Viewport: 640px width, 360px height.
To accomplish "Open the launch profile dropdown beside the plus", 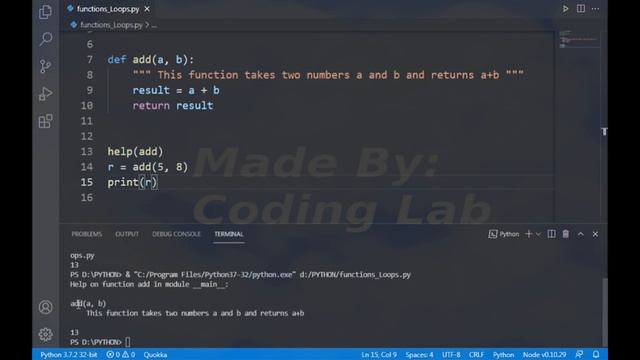I will coord(538,234).
